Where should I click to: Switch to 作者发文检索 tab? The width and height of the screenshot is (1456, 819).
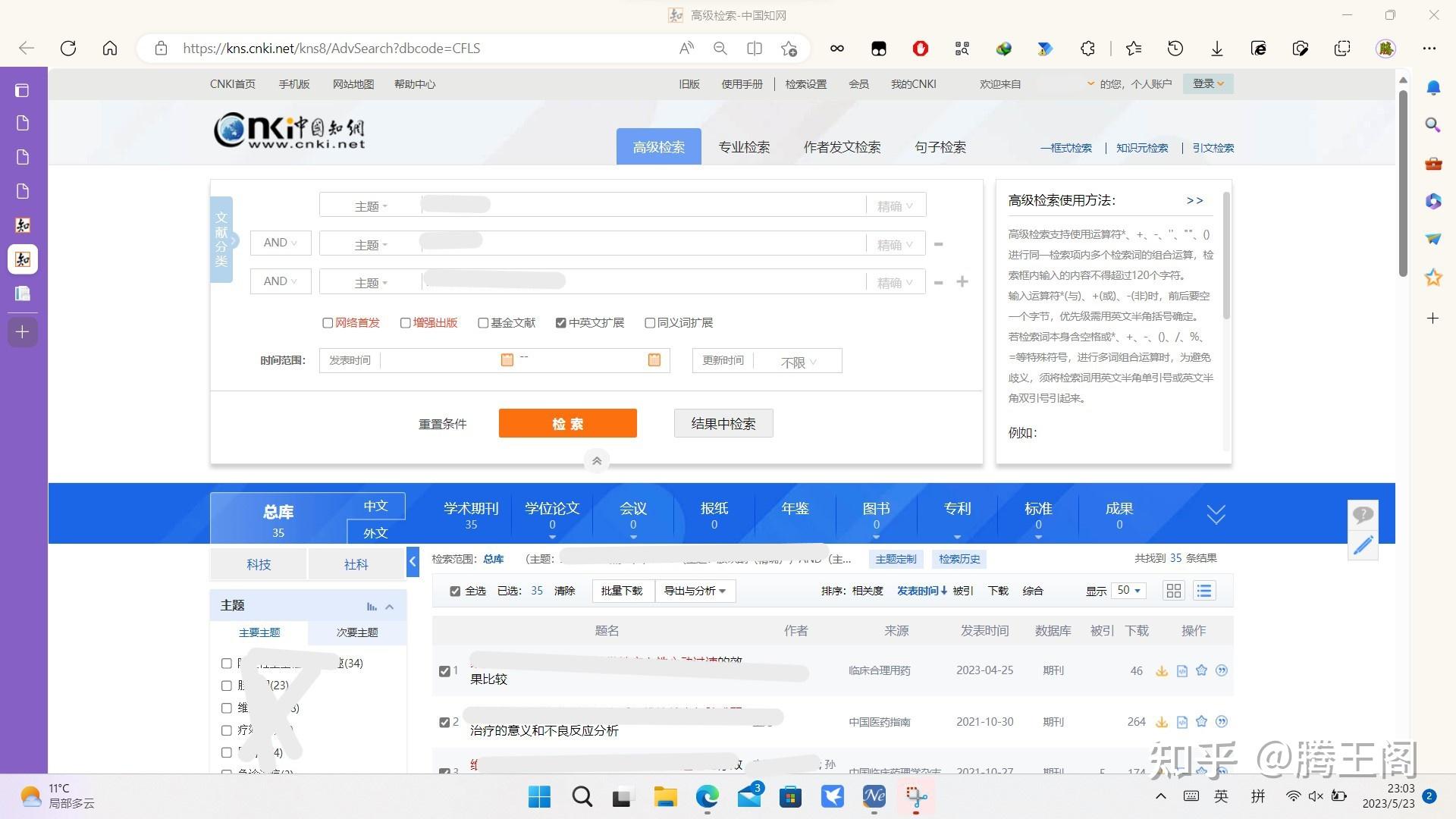[842, 147]
